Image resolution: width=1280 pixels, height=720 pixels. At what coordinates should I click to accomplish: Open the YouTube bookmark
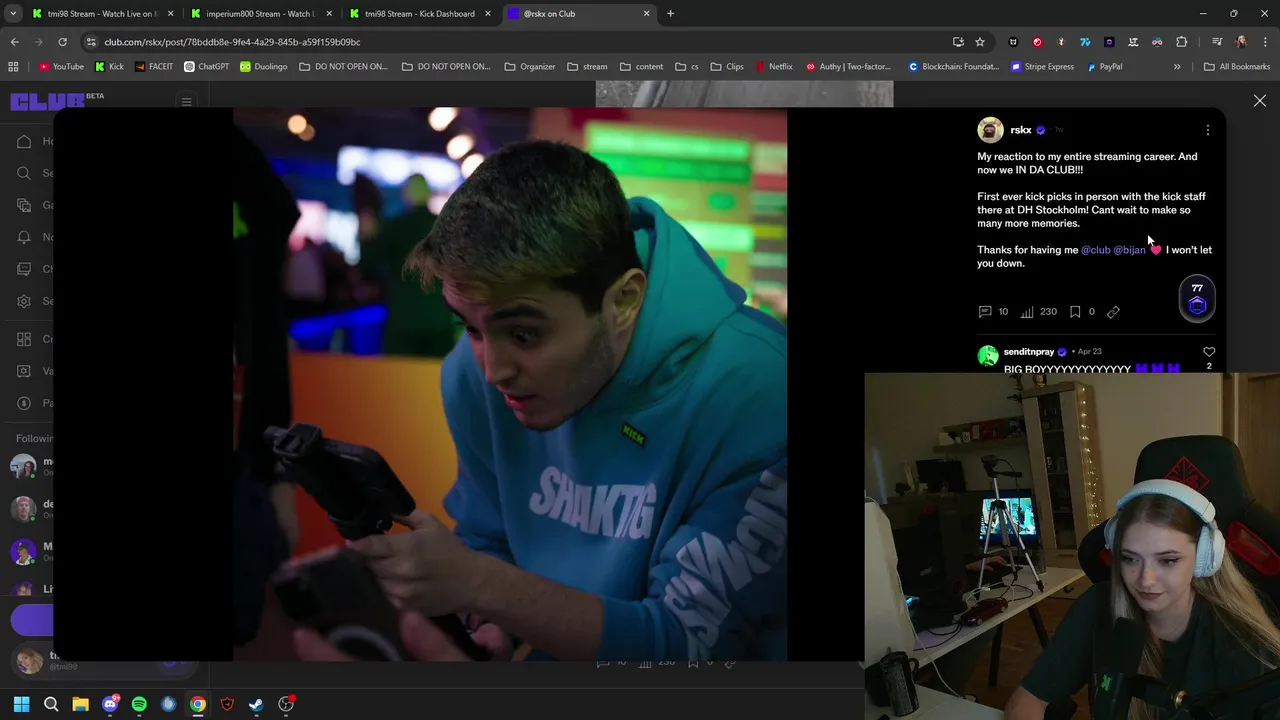[x=61, y=67]
